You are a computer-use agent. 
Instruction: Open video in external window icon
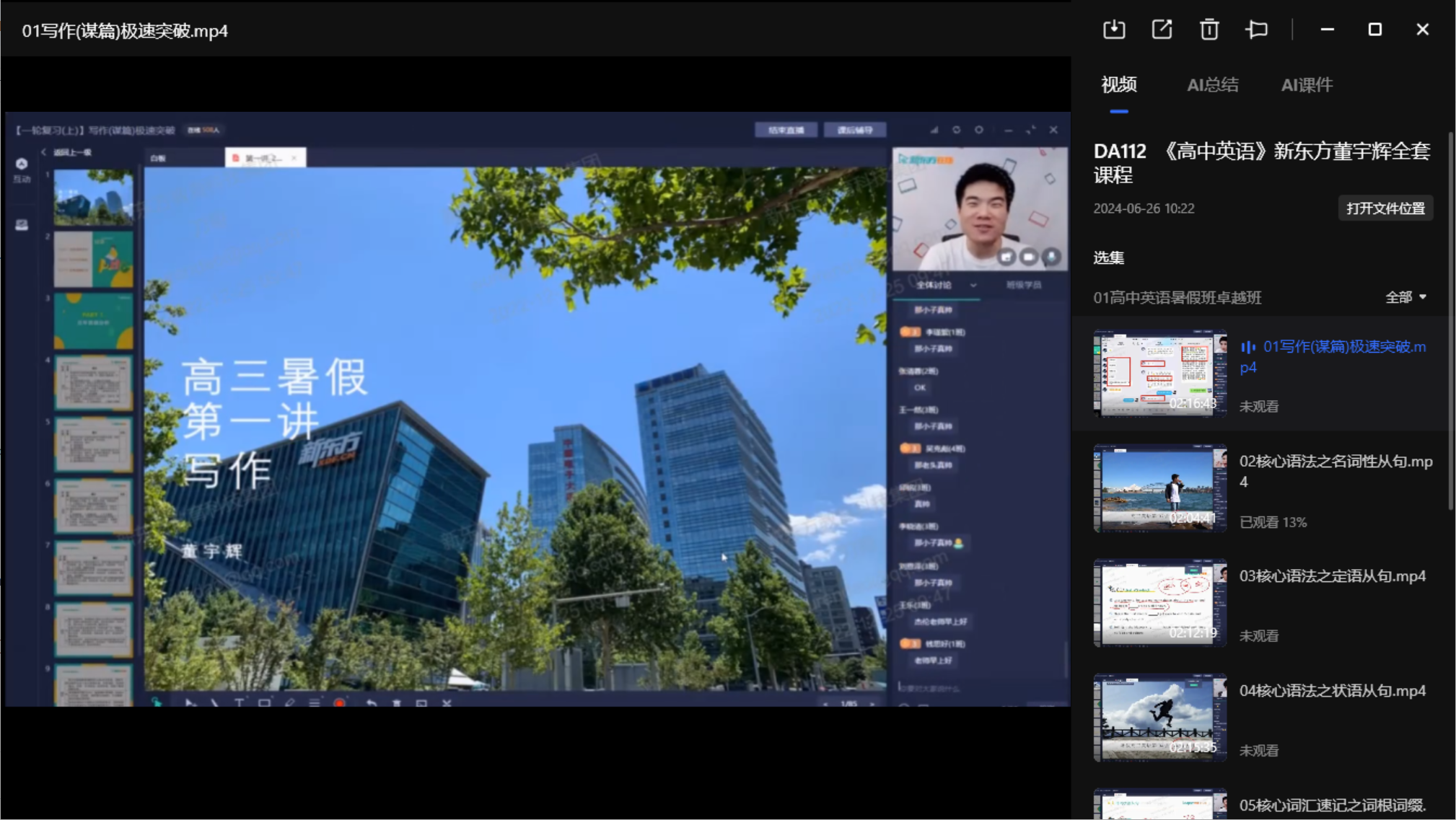1162,30
